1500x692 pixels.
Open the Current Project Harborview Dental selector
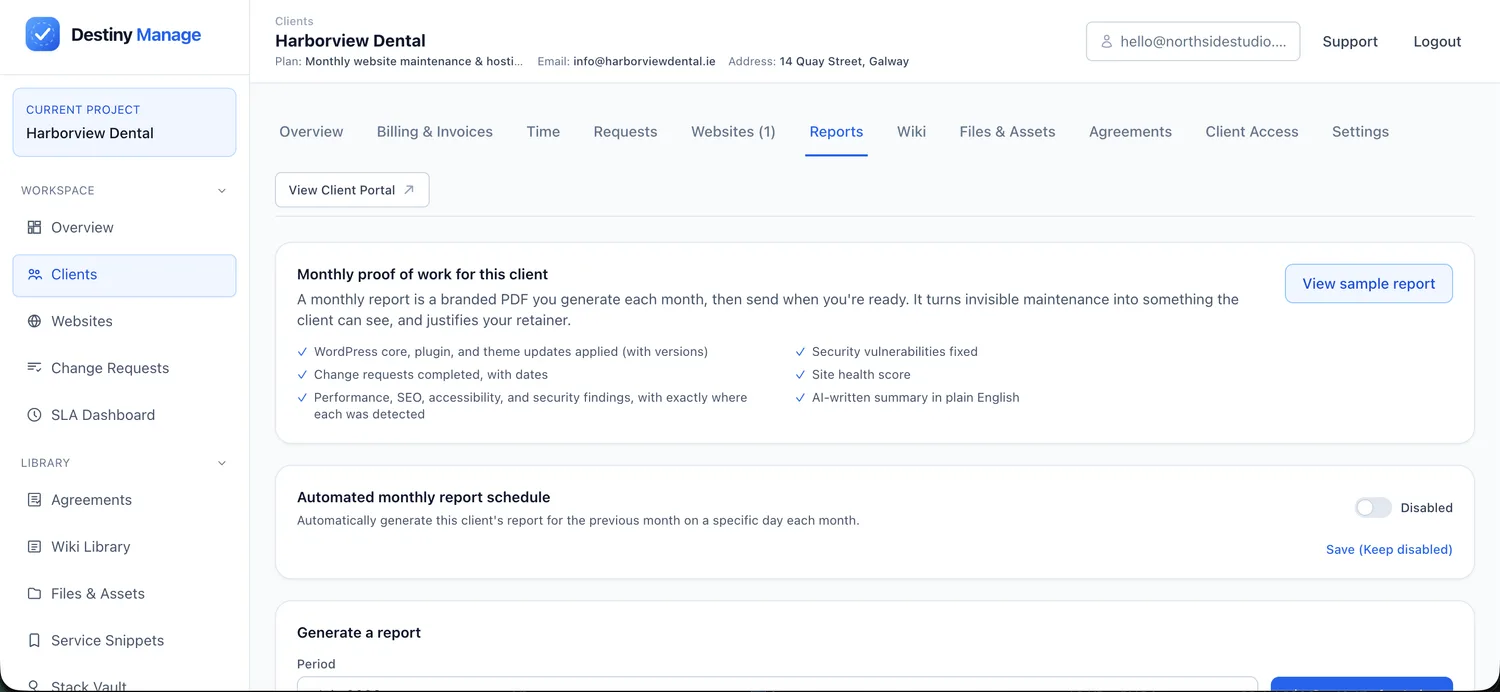(x=124, y=122)
